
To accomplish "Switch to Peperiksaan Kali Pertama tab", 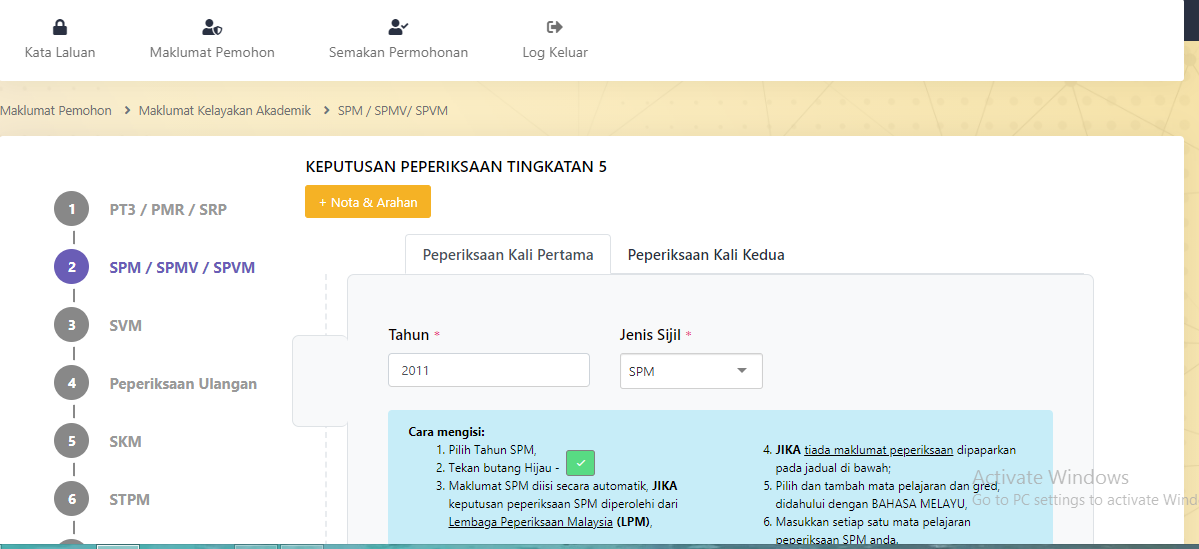I will 508,255.
